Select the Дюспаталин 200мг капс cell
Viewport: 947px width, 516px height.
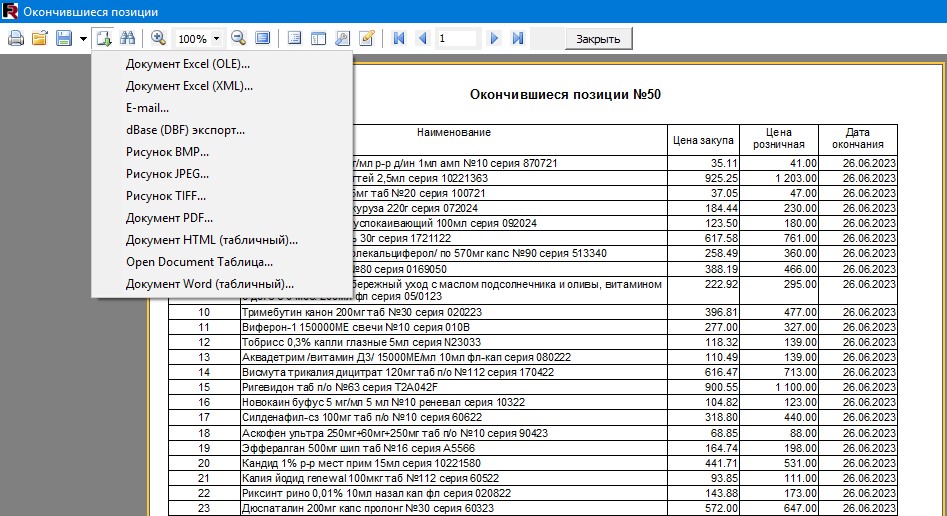454,509
